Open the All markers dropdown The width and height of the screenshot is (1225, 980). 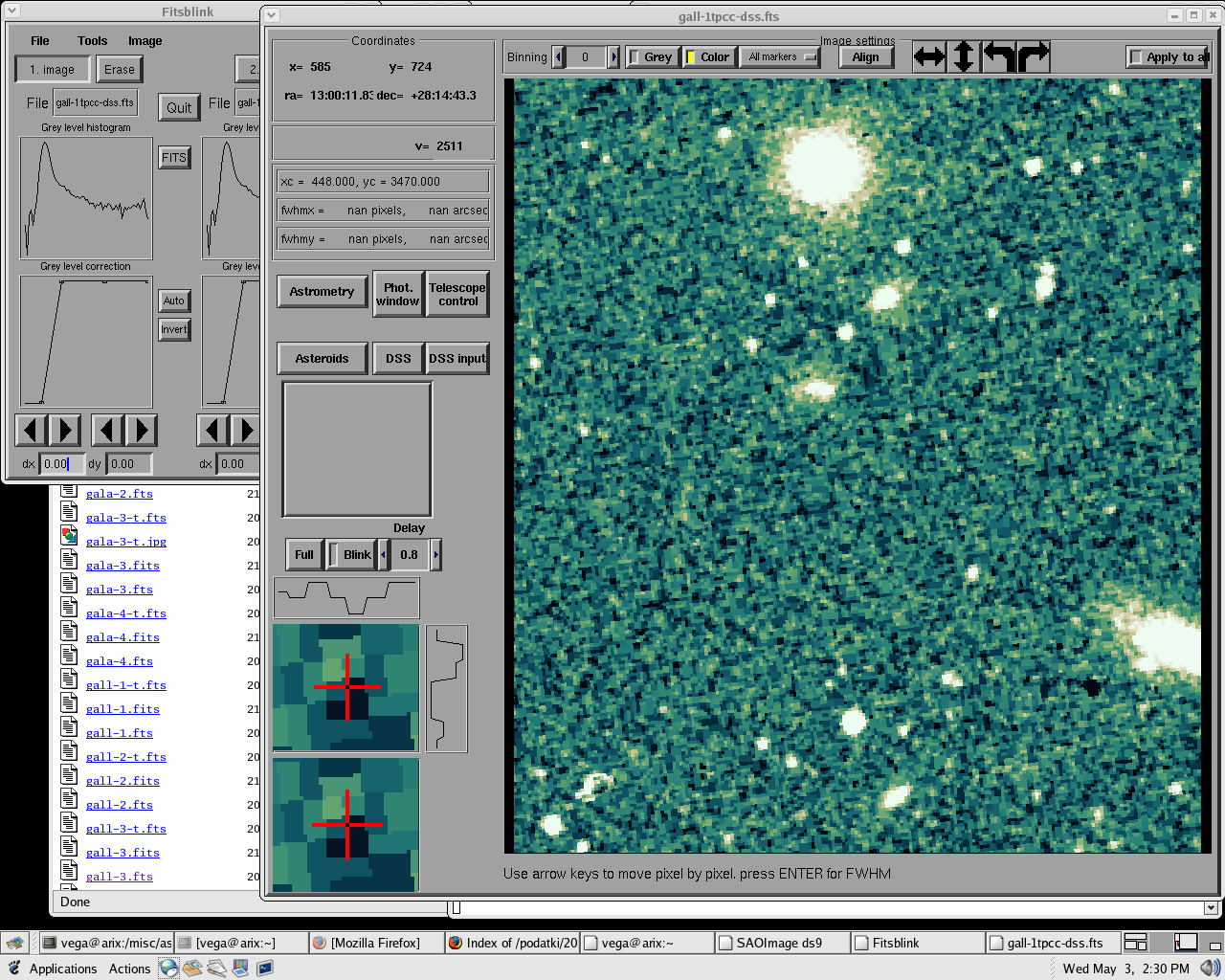click(x=779, y=57)
